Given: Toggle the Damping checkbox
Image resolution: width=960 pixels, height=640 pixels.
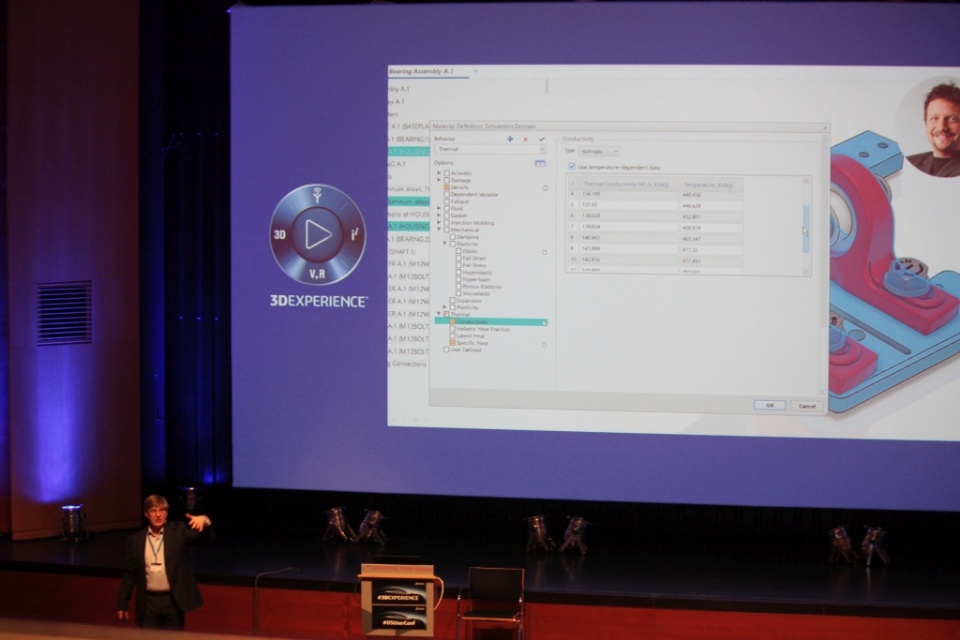Looking at the screenshot, I should tap(452, 236).
